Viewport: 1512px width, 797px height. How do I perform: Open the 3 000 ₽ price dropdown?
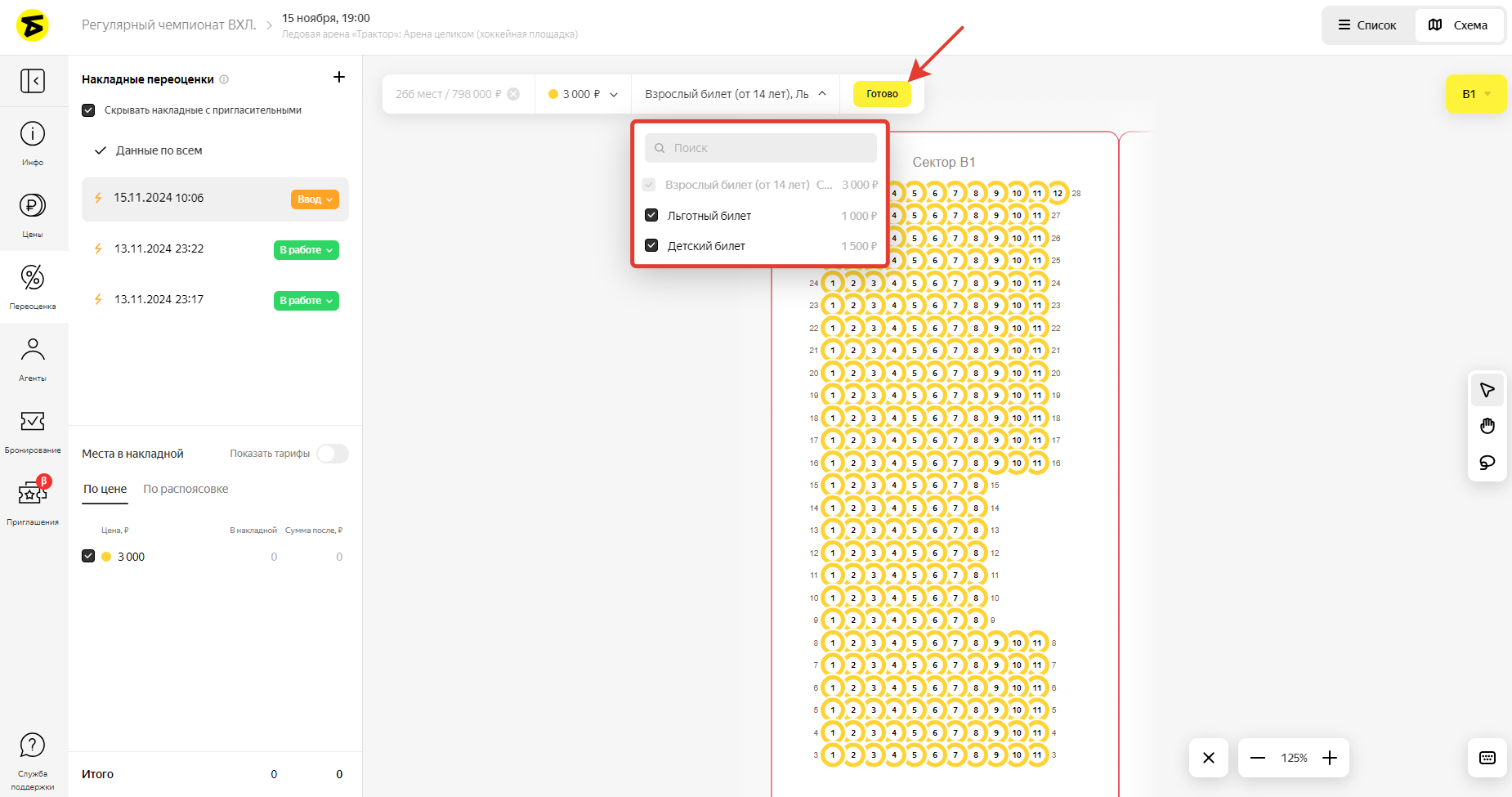click(x=583, y=94)
